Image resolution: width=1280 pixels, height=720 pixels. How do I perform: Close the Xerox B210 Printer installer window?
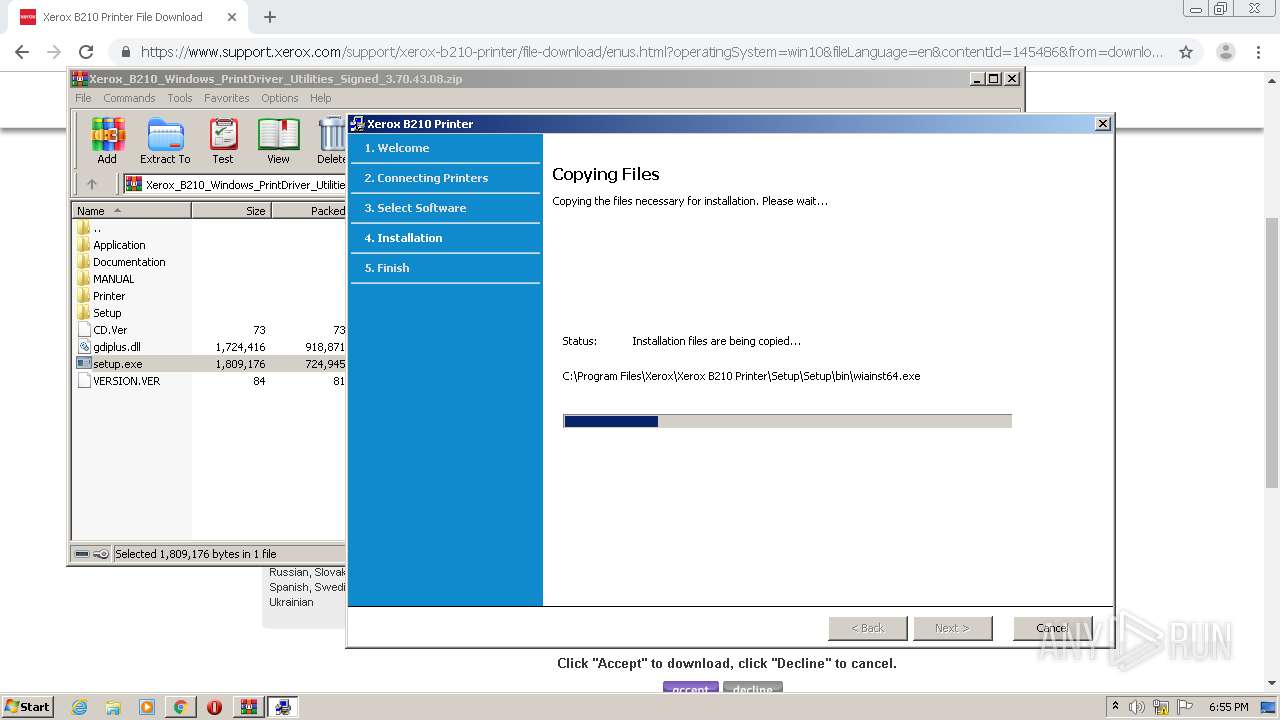1102,123
